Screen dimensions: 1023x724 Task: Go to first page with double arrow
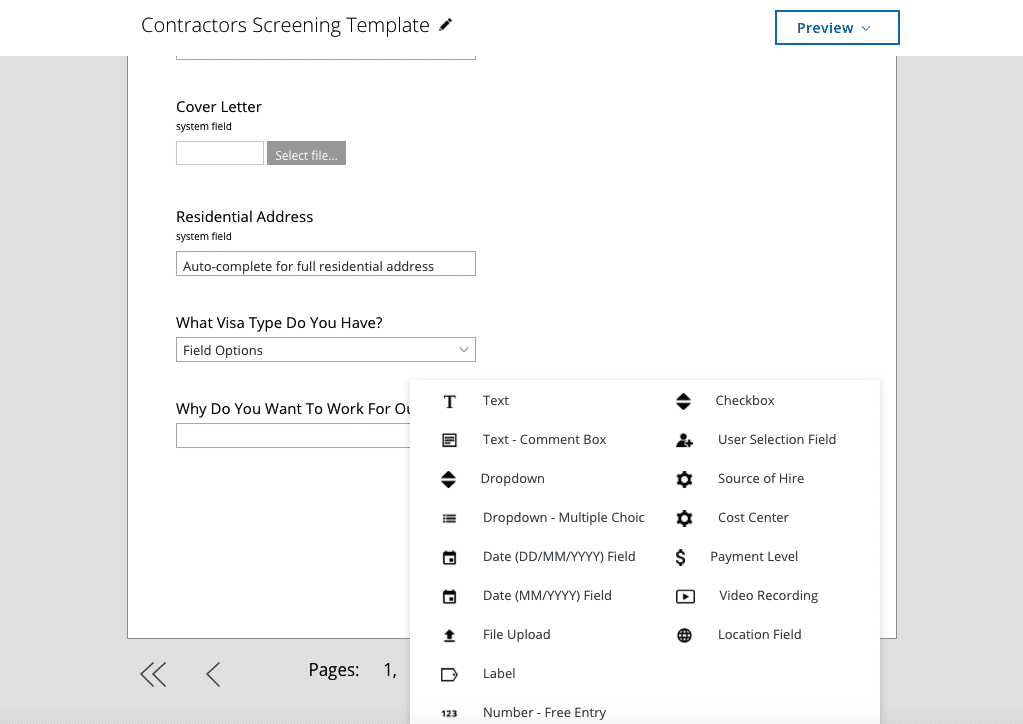point(153,674)
